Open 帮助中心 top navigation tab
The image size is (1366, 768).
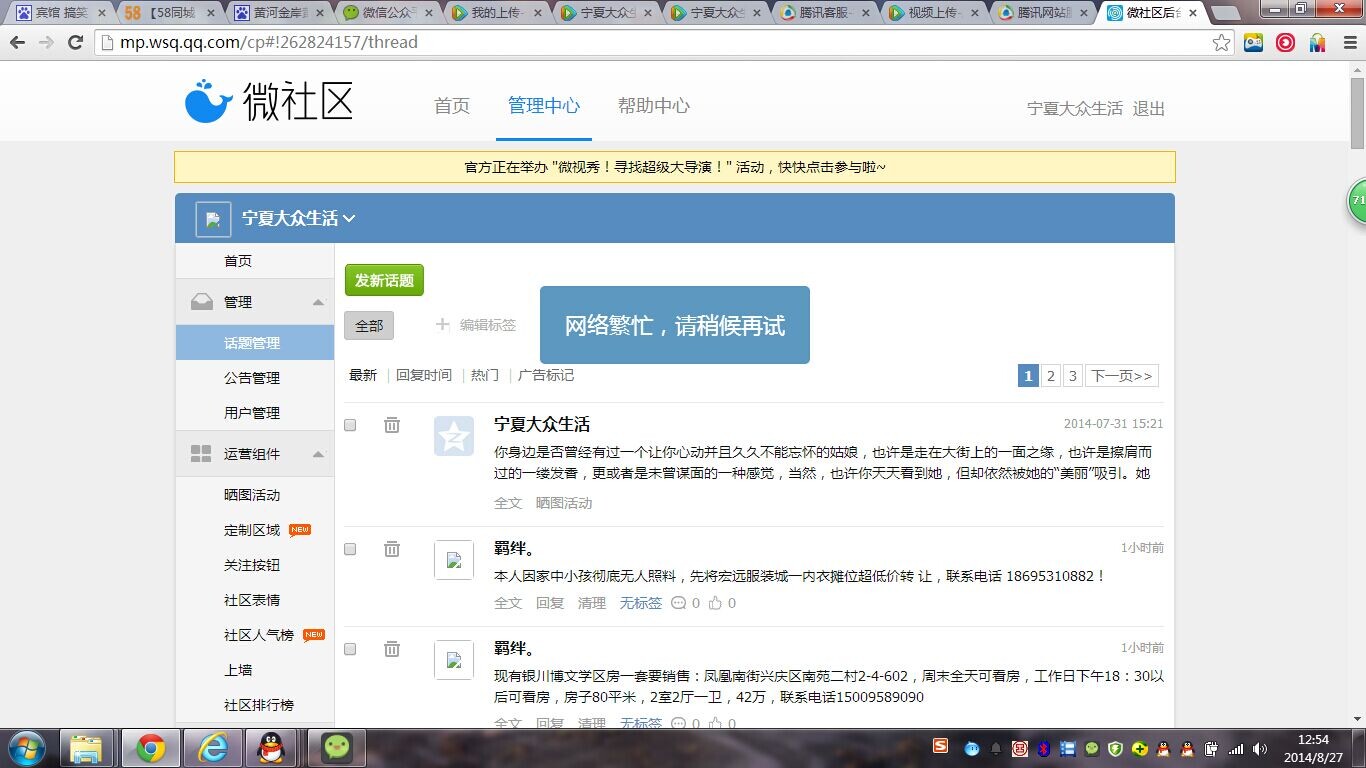click(654, 106)
